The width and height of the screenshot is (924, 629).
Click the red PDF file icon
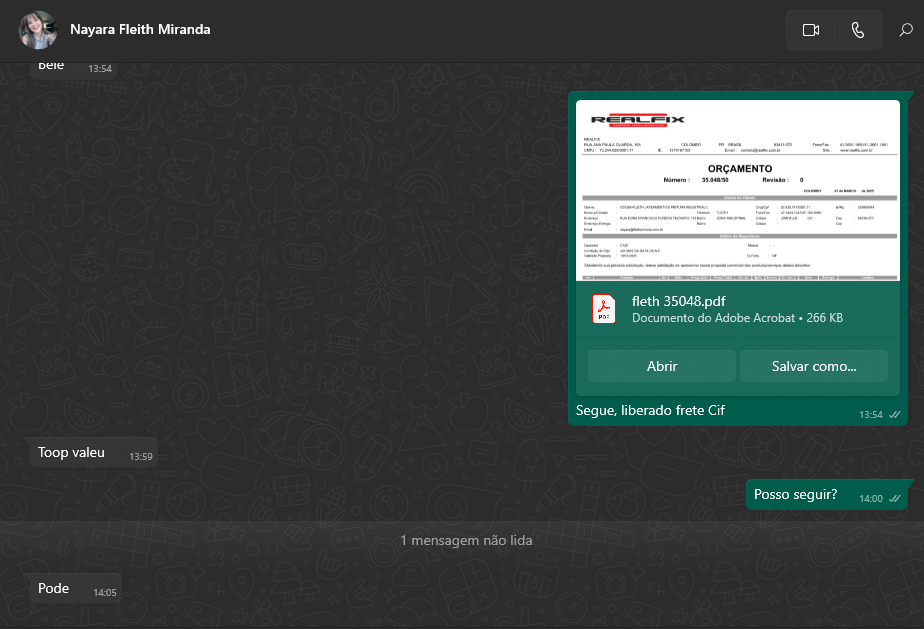point(604,309)
